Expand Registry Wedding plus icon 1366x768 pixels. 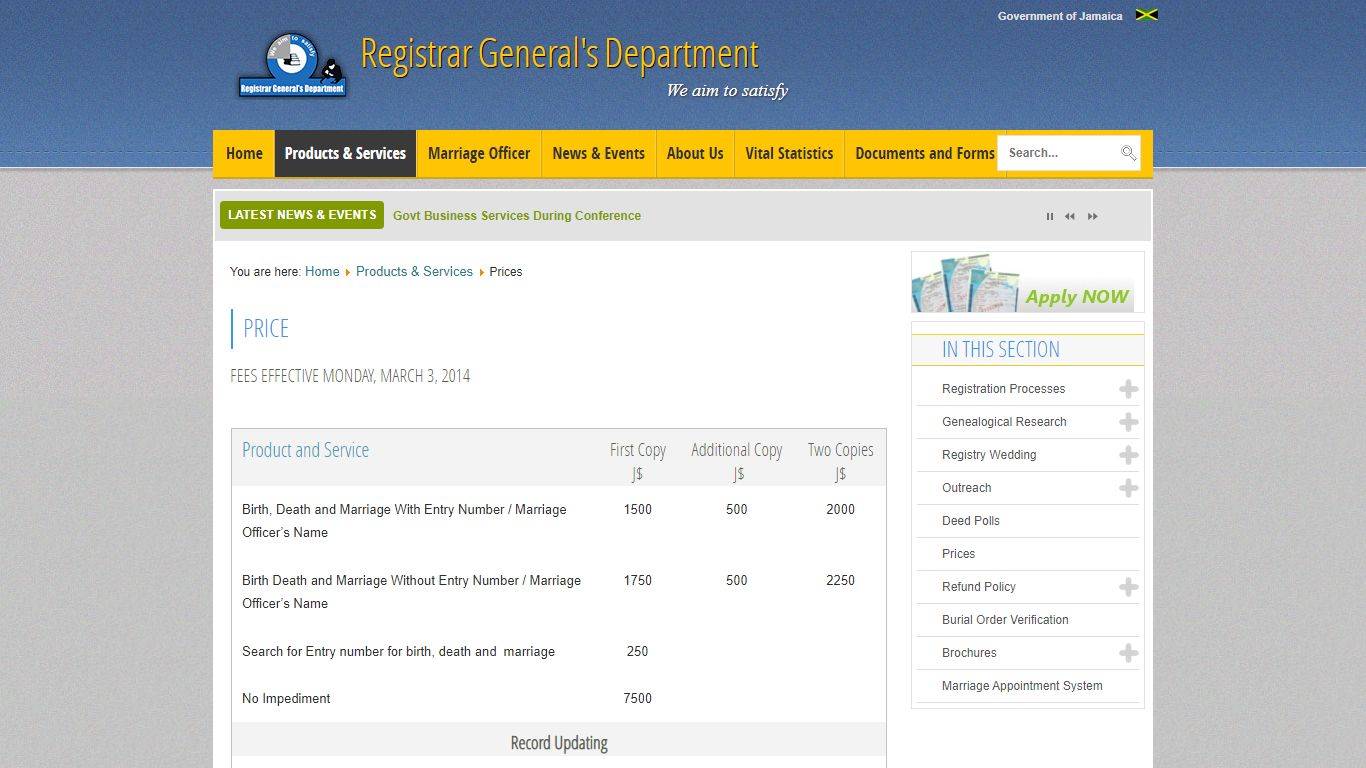[x=1129, y=455]
